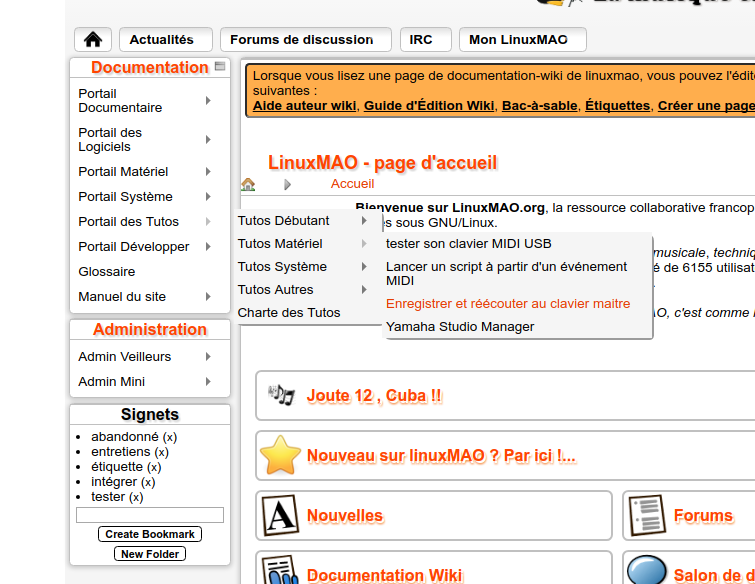Open the Mon LinuxMAO tab
The height and width of the screenshot is (584, 755).
(x=523, y=39)
